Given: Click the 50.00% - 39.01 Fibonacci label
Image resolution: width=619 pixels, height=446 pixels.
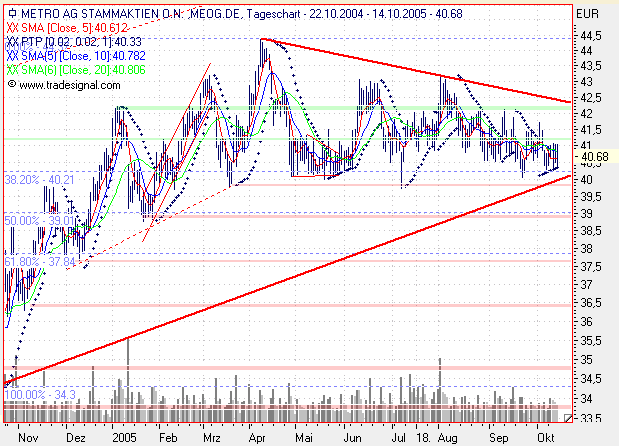Looking at the screenshot, I should (39, 220).
